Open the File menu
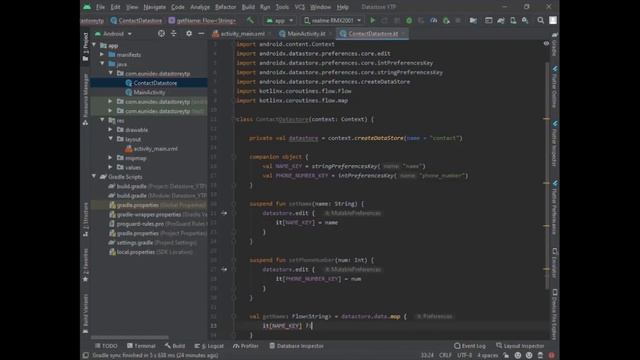 pyautogui.click(x=100, y=7)
